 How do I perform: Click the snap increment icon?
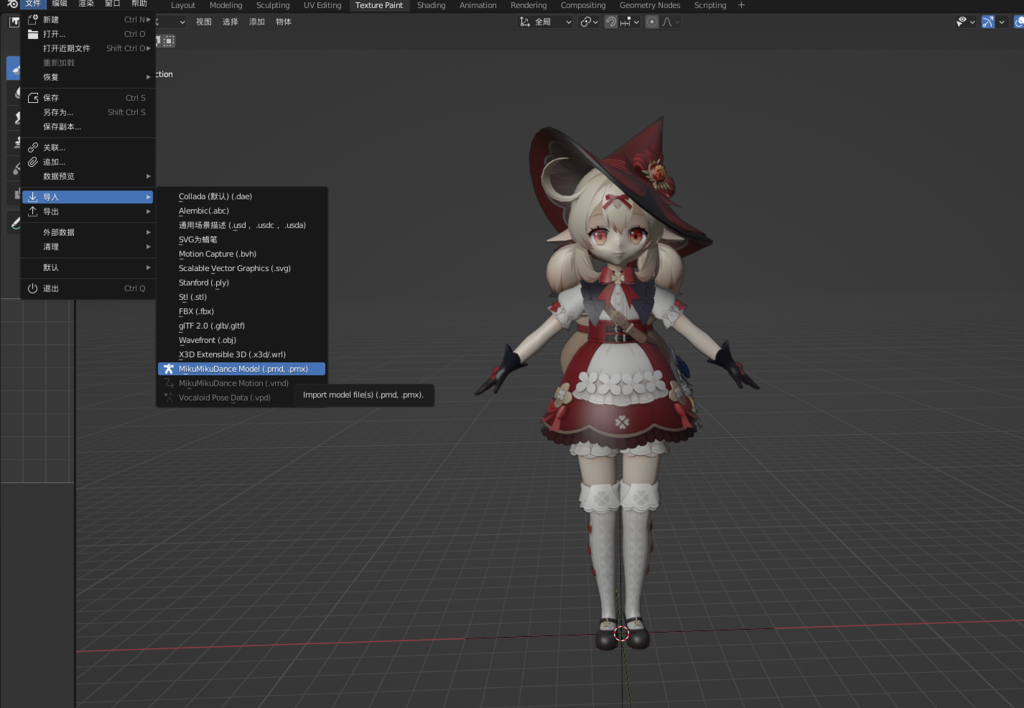pos(626,22)
